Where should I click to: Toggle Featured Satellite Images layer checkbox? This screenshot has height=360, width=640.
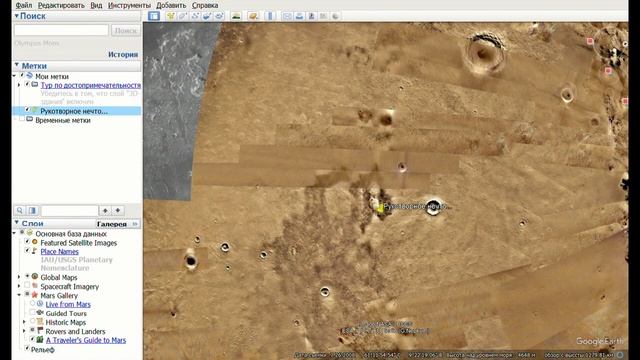click(27, 242)
